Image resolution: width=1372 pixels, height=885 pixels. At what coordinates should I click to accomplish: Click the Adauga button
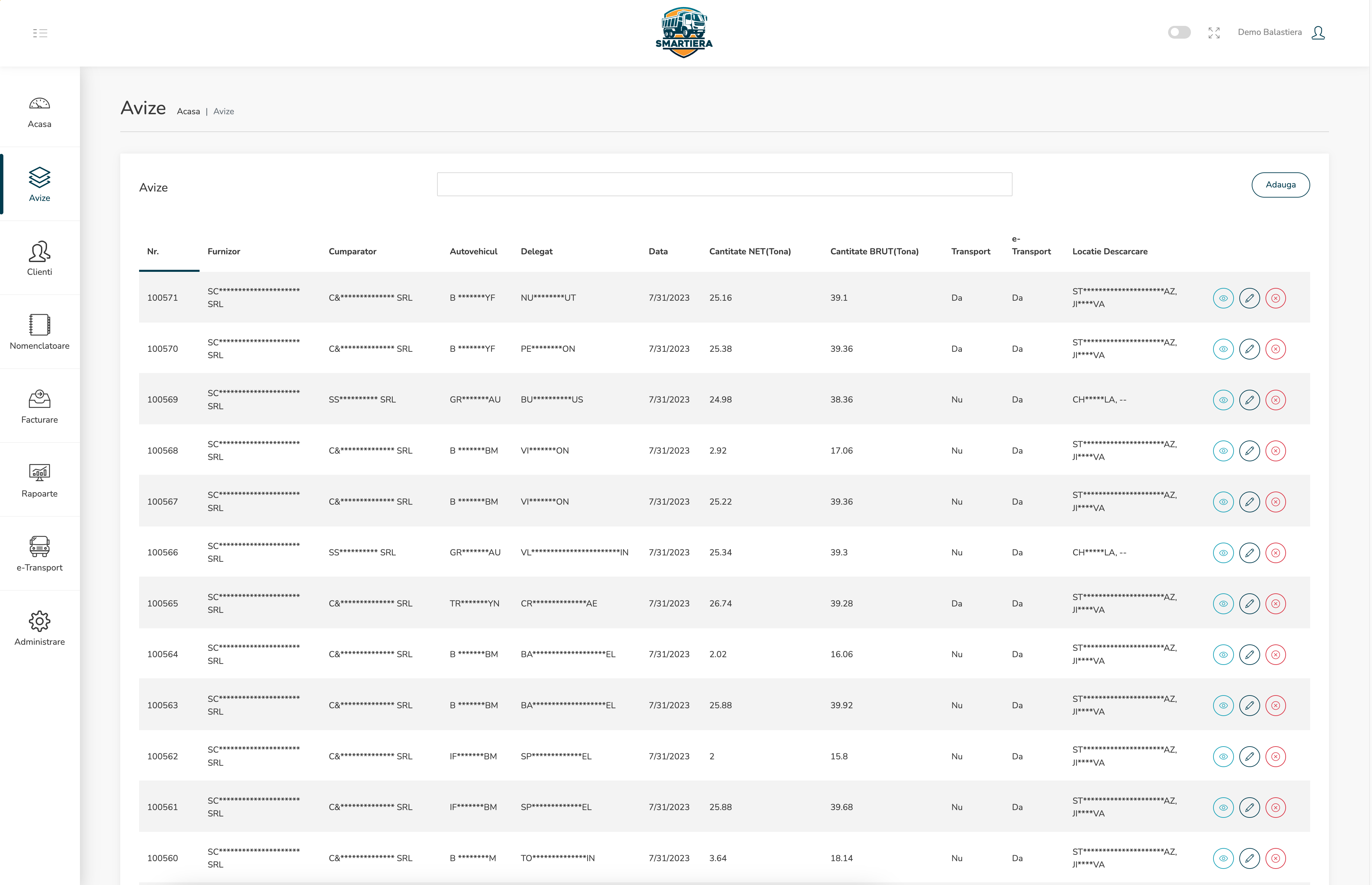[x=1280, y=184]
